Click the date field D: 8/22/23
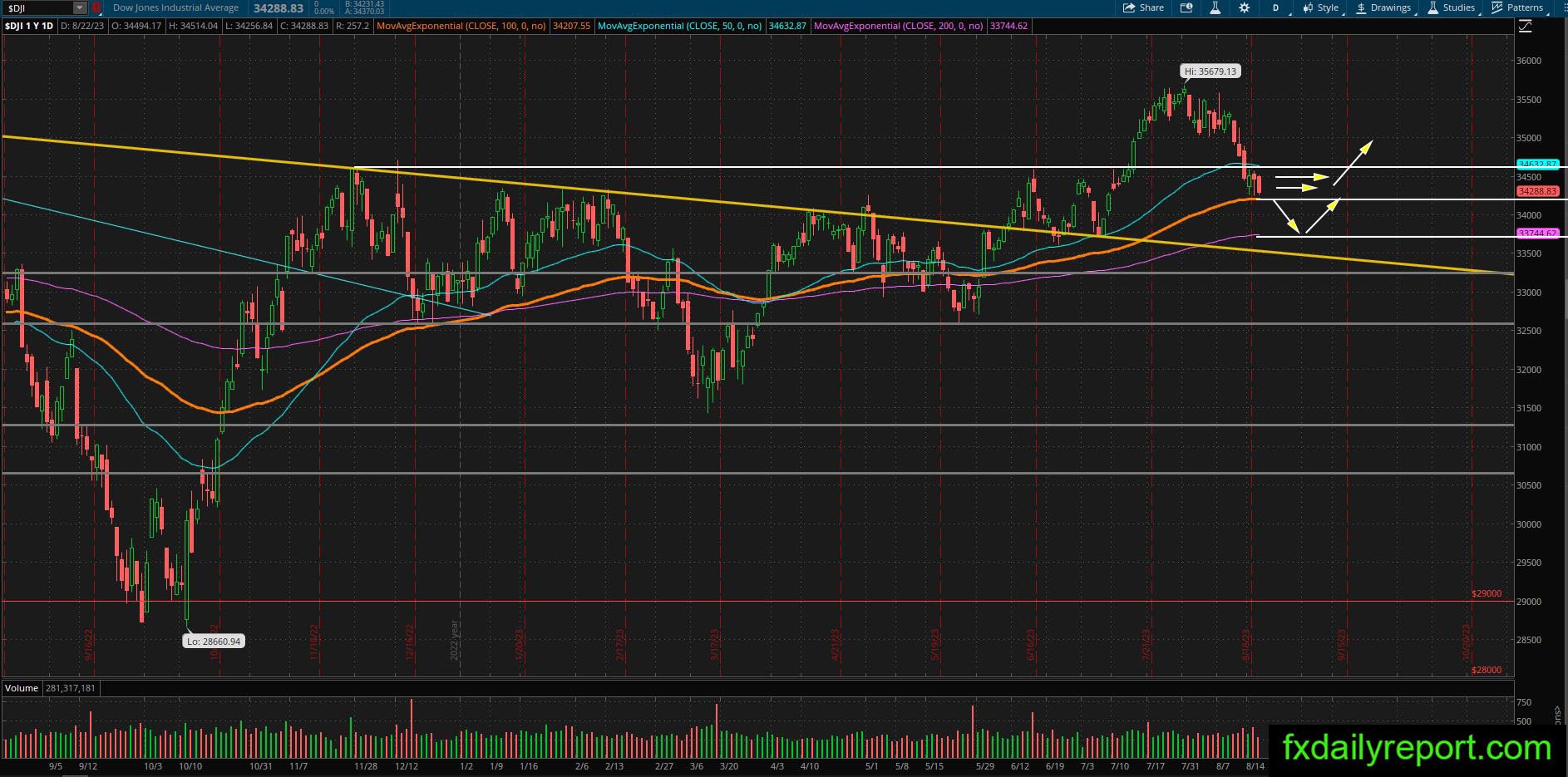This screenshot has height=777, width=1568. (x=81, y=26)
